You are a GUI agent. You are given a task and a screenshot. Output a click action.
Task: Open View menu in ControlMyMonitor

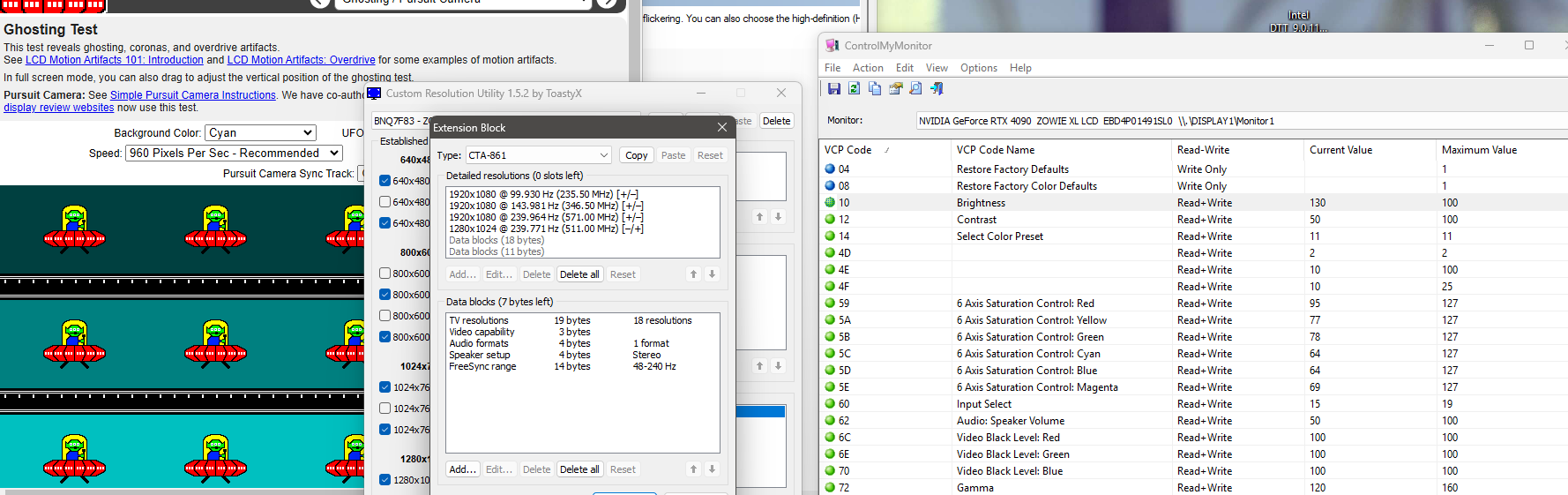click(937, 68)
